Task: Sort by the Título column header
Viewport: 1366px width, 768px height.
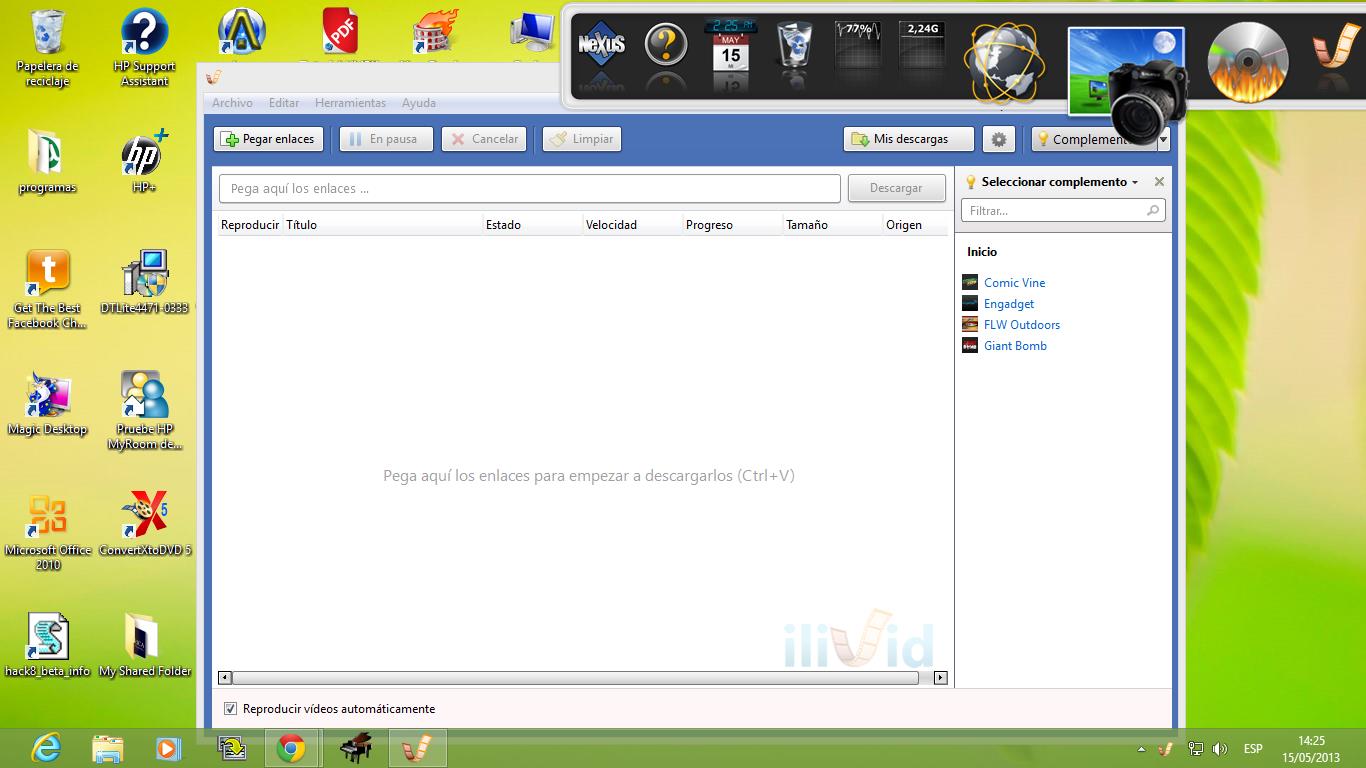Action: pyautogui.click(x=383, y=225)
